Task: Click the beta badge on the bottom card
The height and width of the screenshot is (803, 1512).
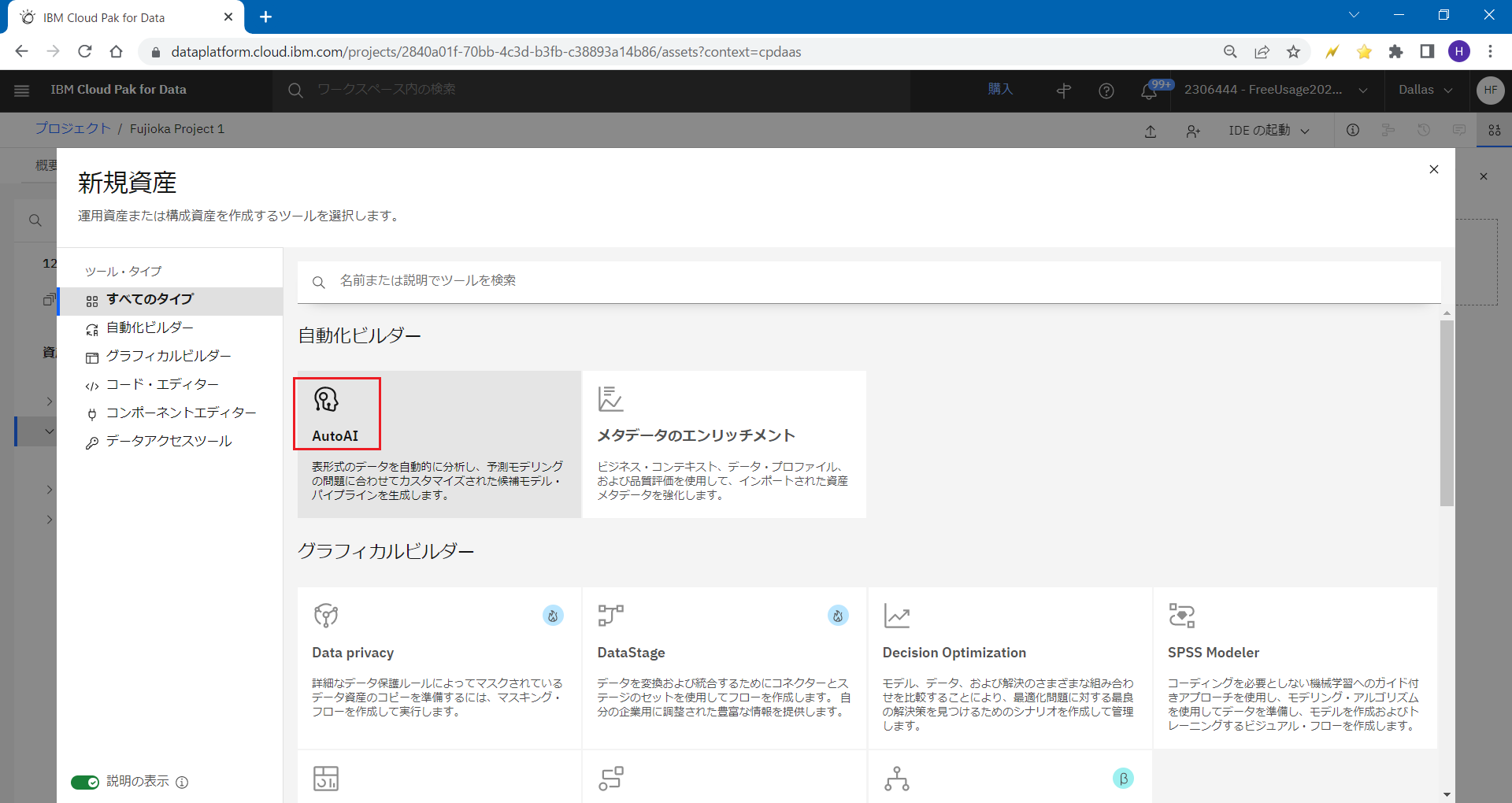Action: (x=1123, y=779)
